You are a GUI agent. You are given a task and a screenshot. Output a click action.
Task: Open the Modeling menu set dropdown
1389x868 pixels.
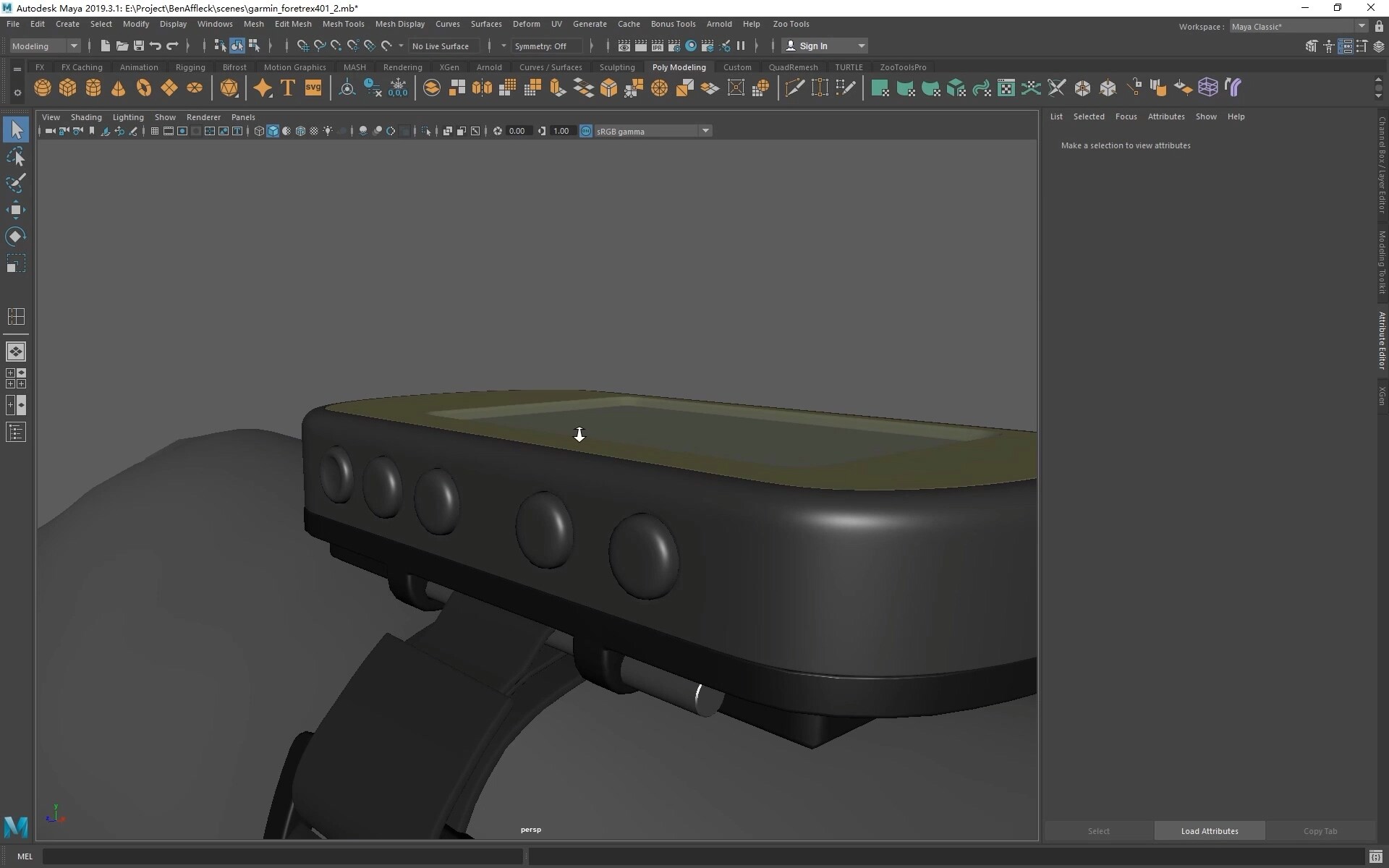tap(72, 46)
